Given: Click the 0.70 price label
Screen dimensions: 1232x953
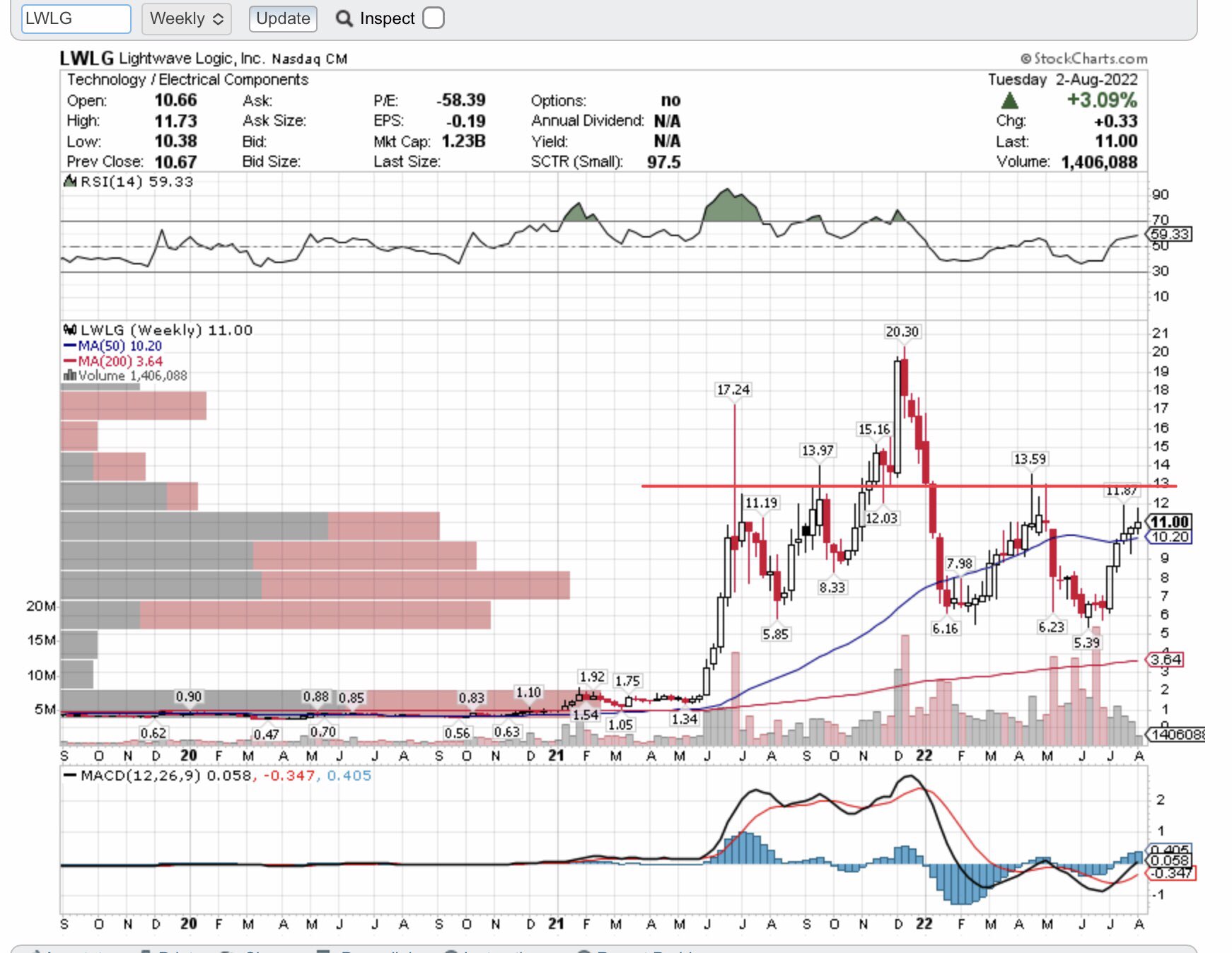Looking at the screenshot, I should click(x=323, y=732).
